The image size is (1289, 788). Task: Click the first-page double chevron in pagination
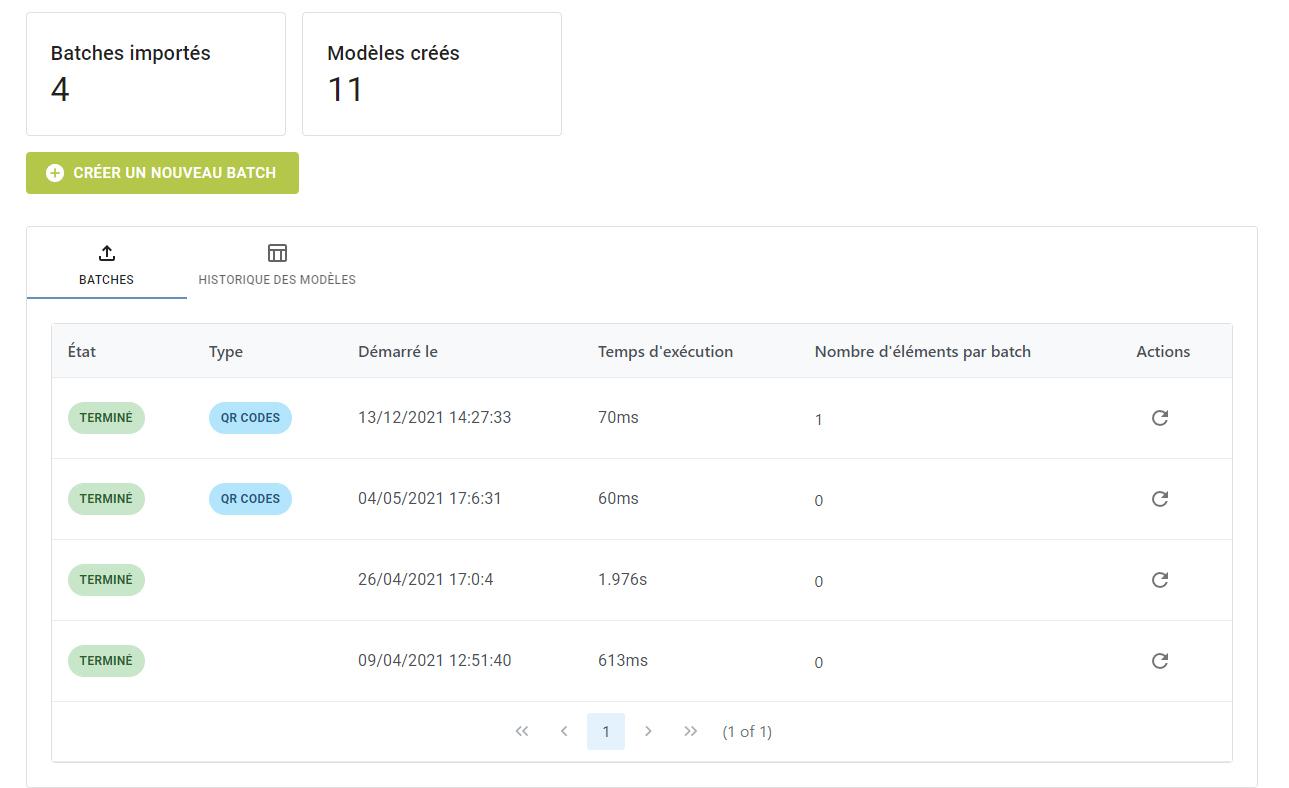[x=521, y=731]
